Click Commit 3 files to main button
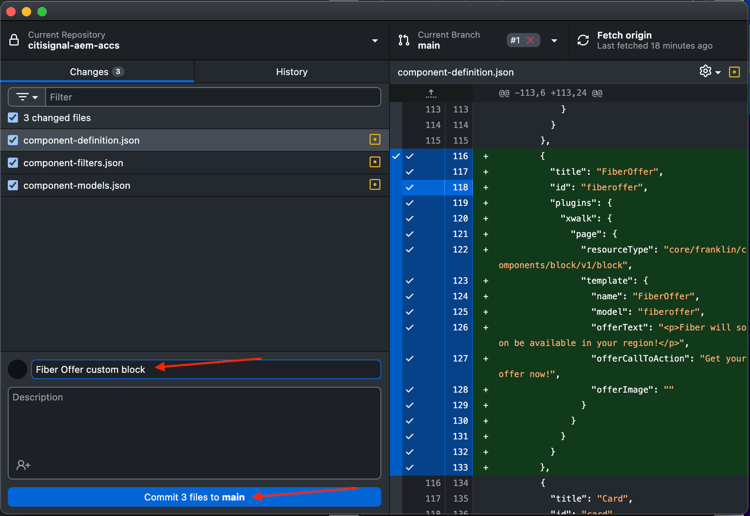This screenshot has height=516, width=750. tap(194, 497)
